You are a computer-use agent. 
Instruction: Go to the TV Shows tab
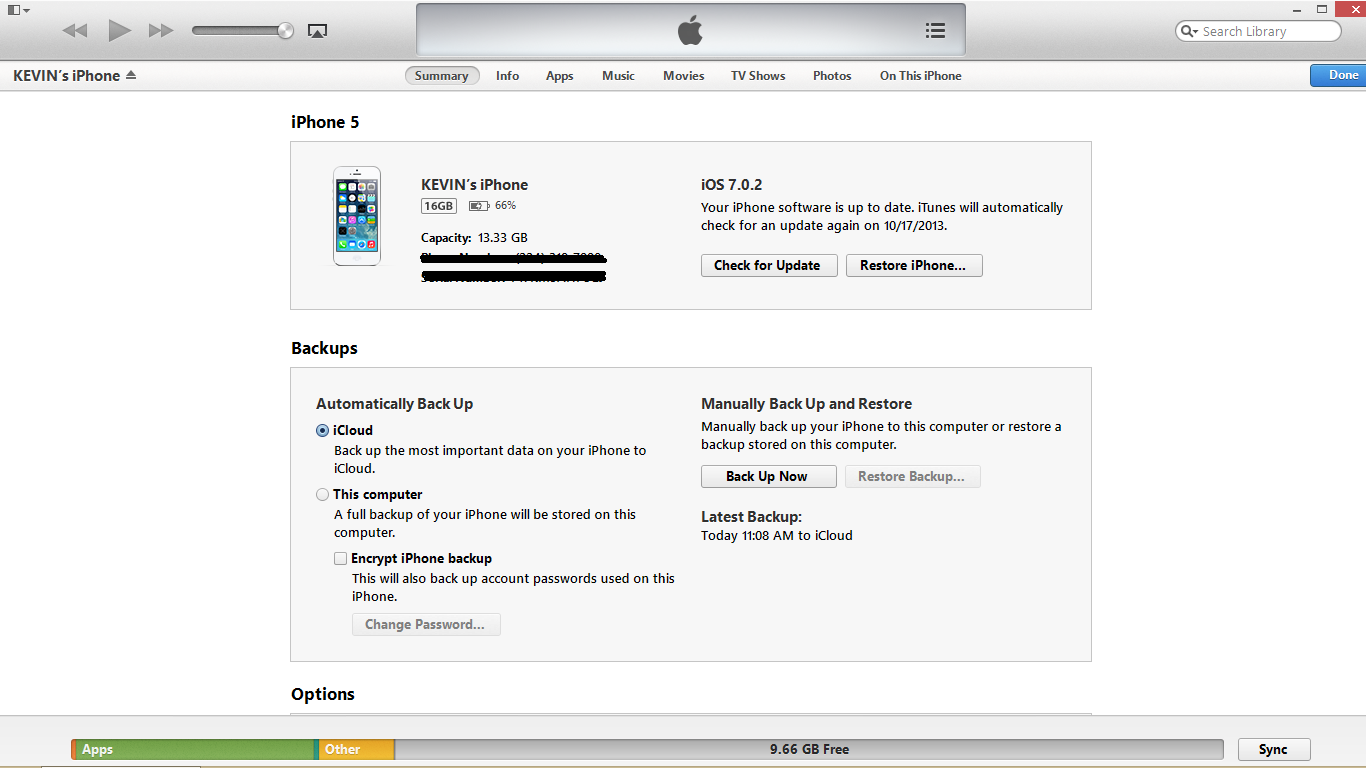click(x=758, y=76)
